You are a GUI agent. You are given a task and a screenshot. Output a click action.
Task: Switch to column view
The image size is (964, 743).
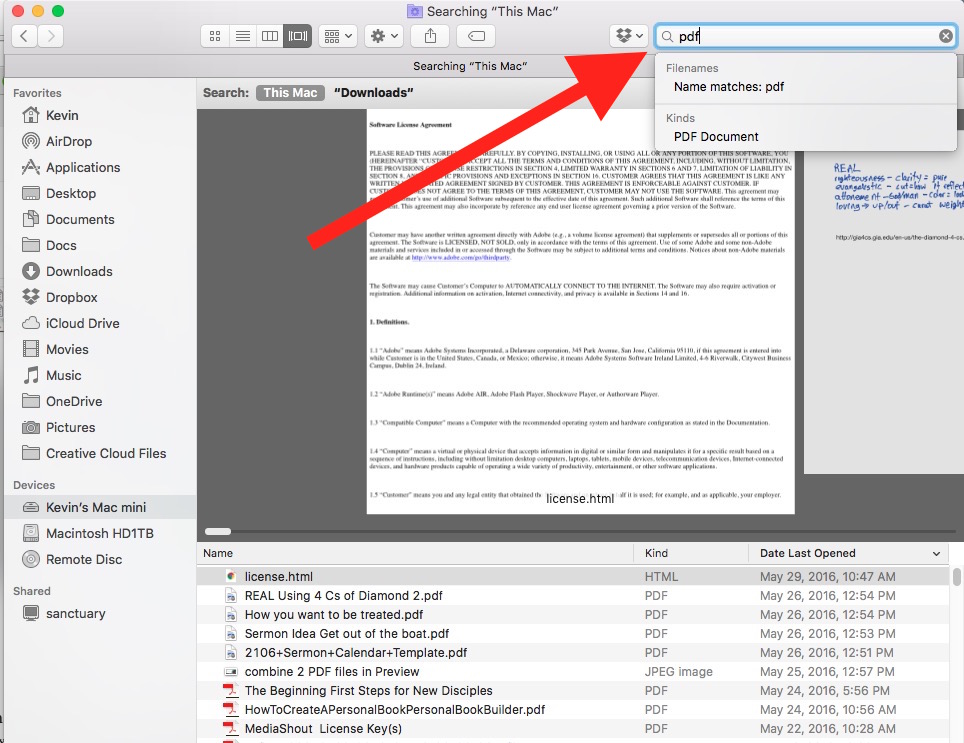270,36
